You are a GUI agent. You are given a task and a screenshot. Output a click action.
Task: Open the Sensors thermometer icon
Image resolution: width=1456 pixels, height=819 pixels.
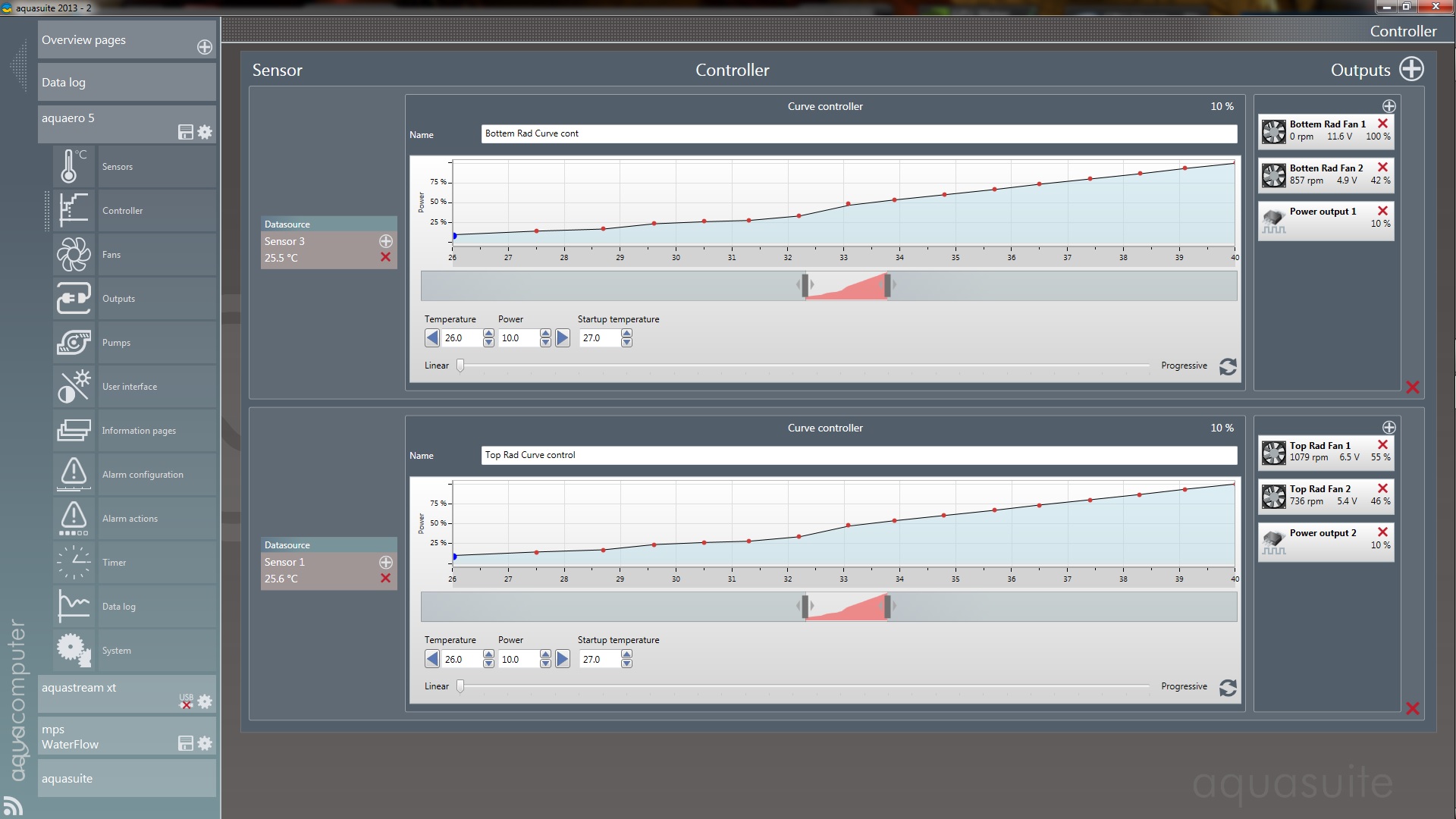(x=73, y=166)
